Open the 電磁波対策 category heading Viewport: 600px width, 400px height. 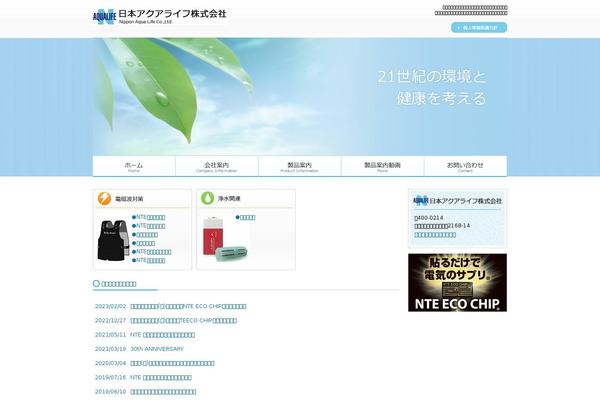tap(129, 199)
